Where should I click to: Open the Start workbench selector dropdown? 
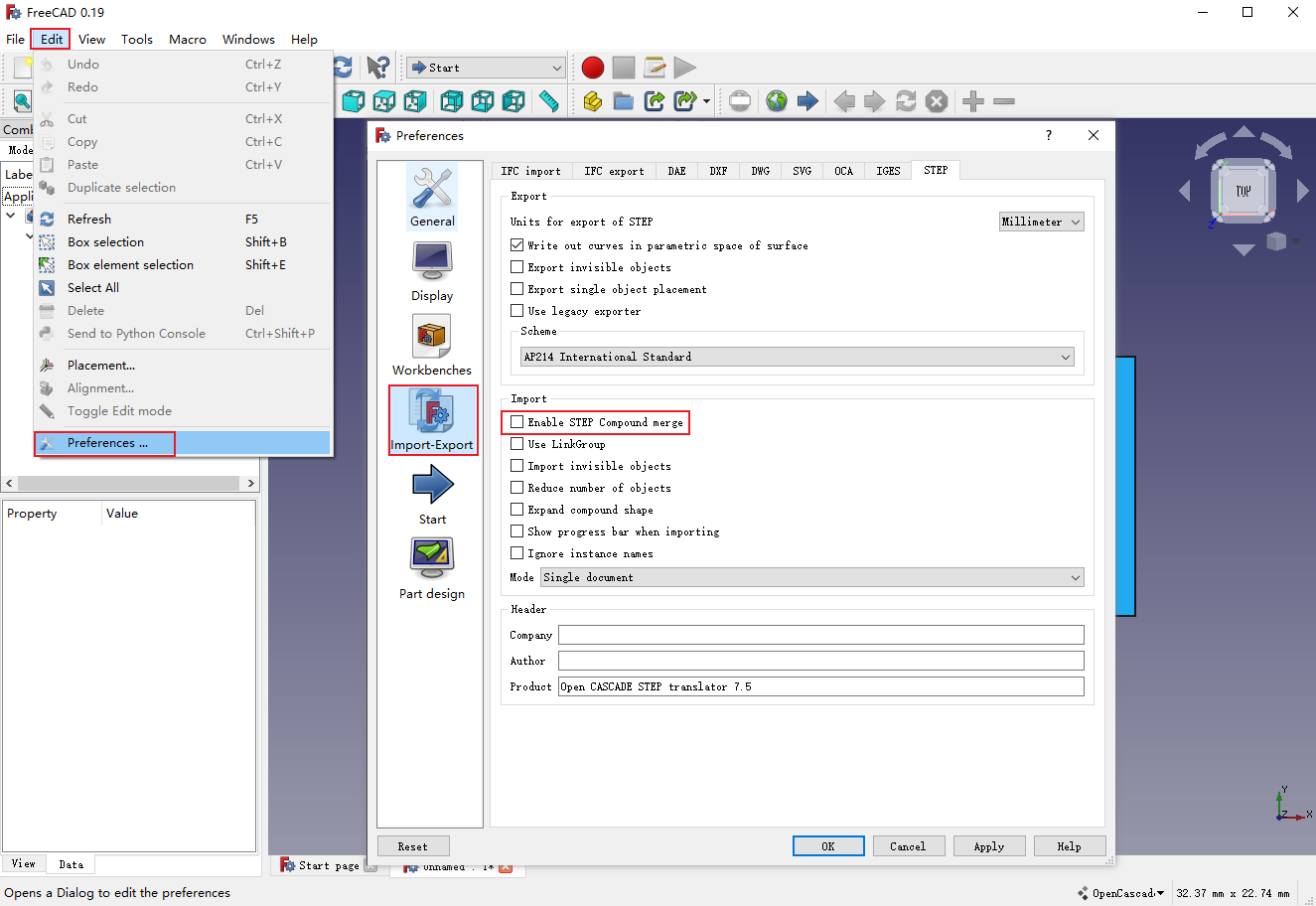[487, 68]
